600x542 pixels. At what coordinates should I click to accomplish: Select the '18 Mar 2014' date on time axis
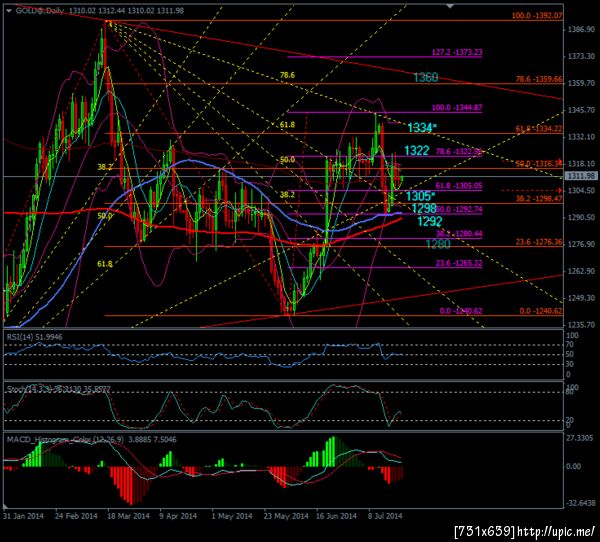[x=128, y=516]
